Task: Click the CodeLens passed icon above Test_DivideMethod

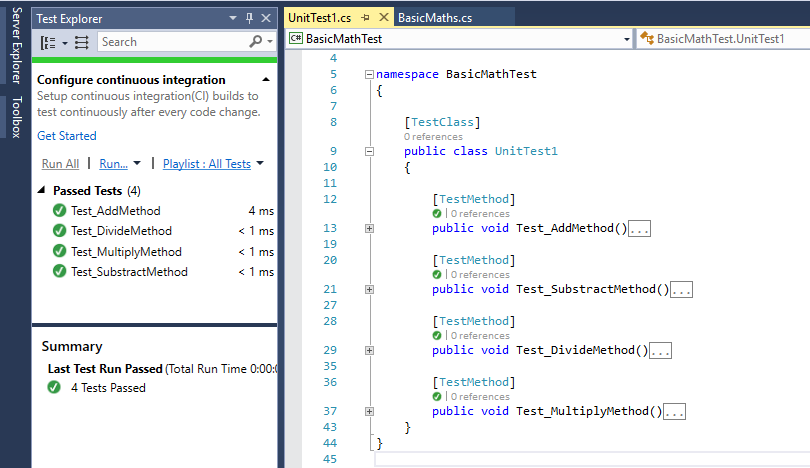Action: click(x=437, y=336)
